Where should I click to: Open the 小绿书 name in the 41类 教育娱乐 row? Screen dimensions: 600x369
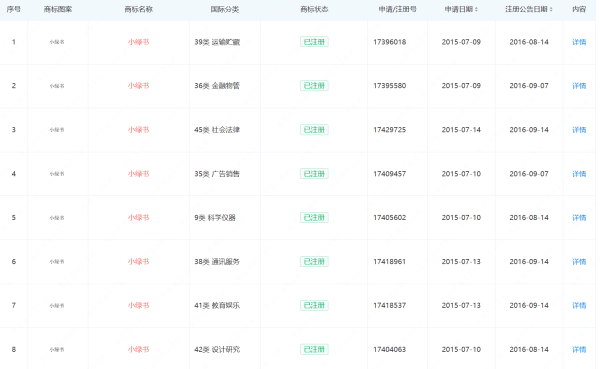coord(139,305)
